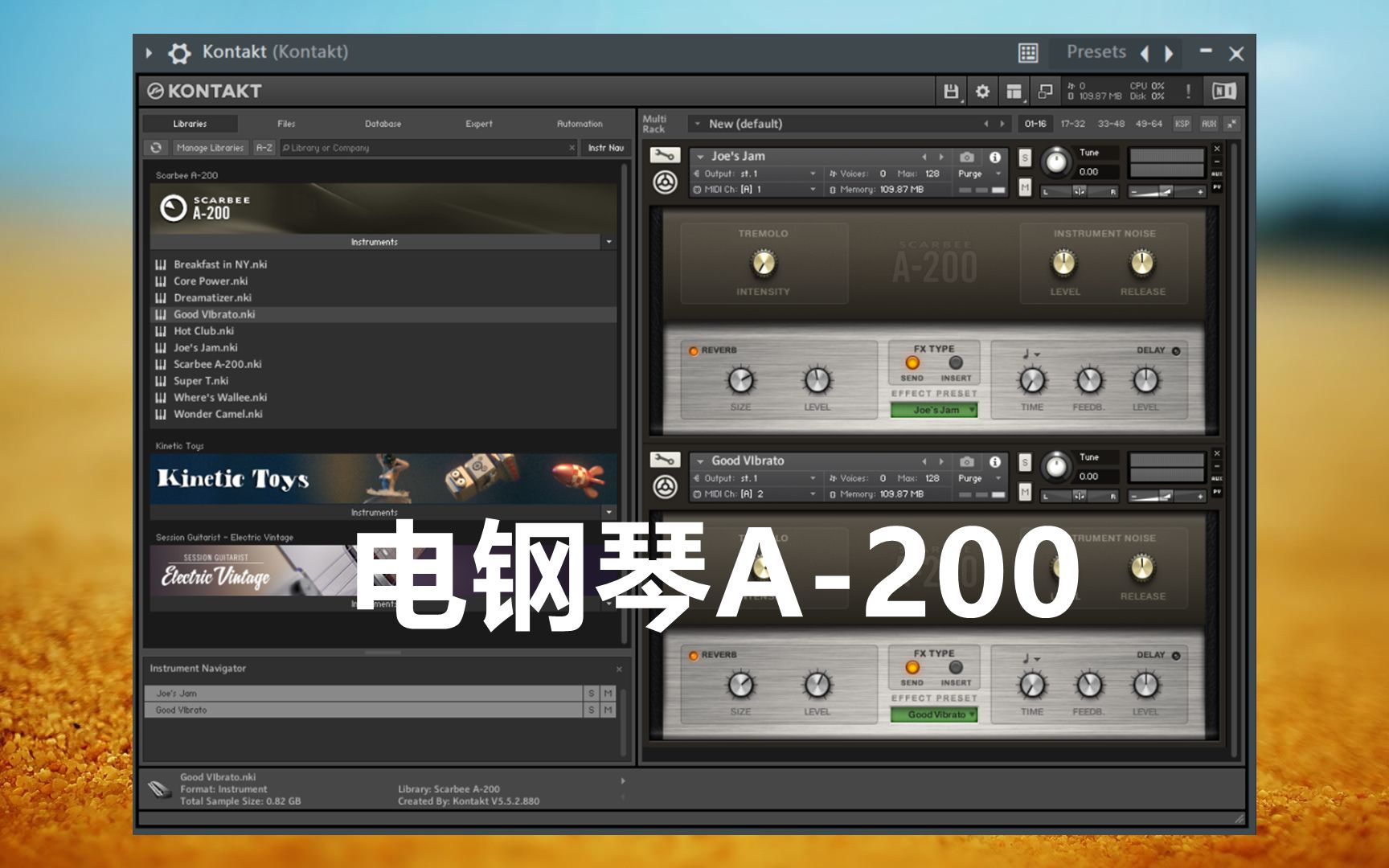Toggle Reverb on for Joe's Jam
The width and height of the screenshot is (1389, 868).
pyautogui.click(x=693, y=350)
